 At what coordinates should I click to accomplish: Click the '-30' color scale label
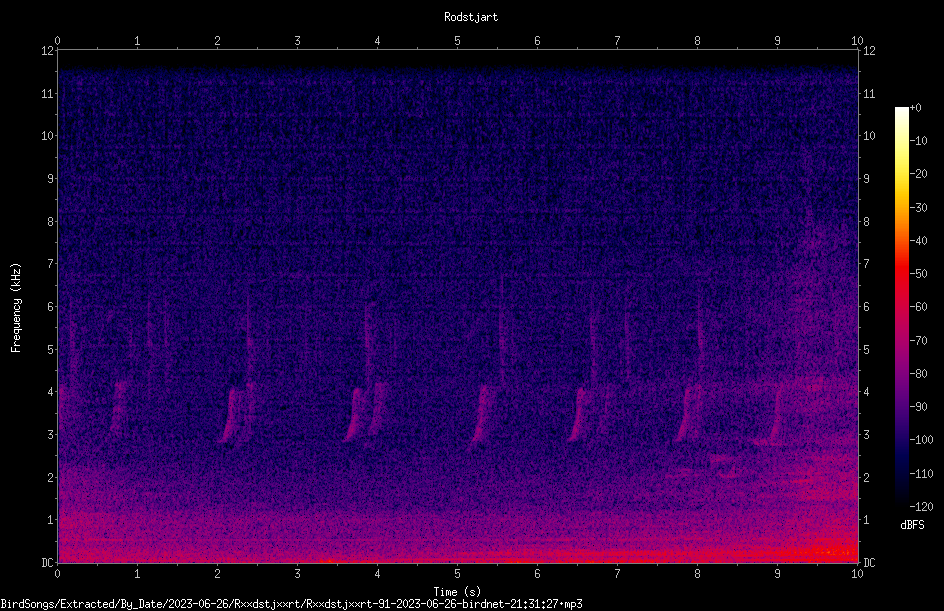pyautogui.click(x=918, y=208)
